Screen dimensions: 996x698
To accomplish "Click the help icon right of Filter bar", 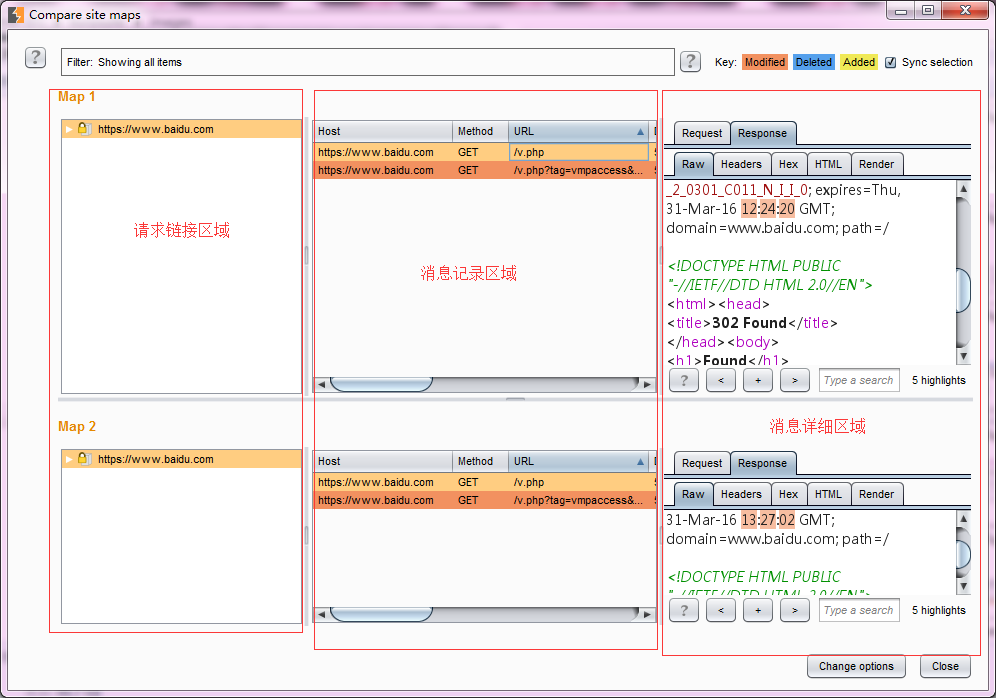I will click(x=690, y=62).
